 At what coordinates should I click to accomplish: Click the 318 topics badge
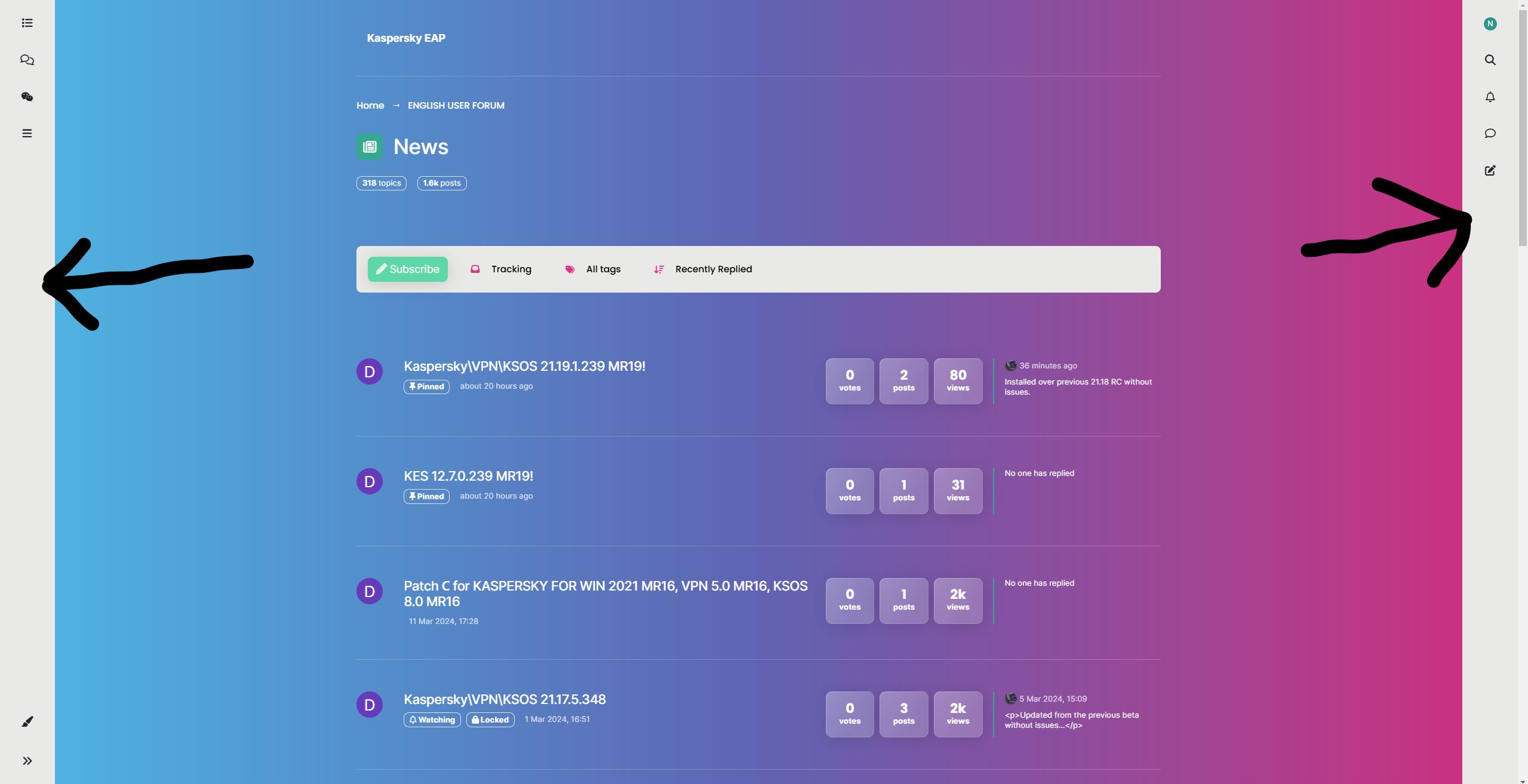click(x=382, y=183)
